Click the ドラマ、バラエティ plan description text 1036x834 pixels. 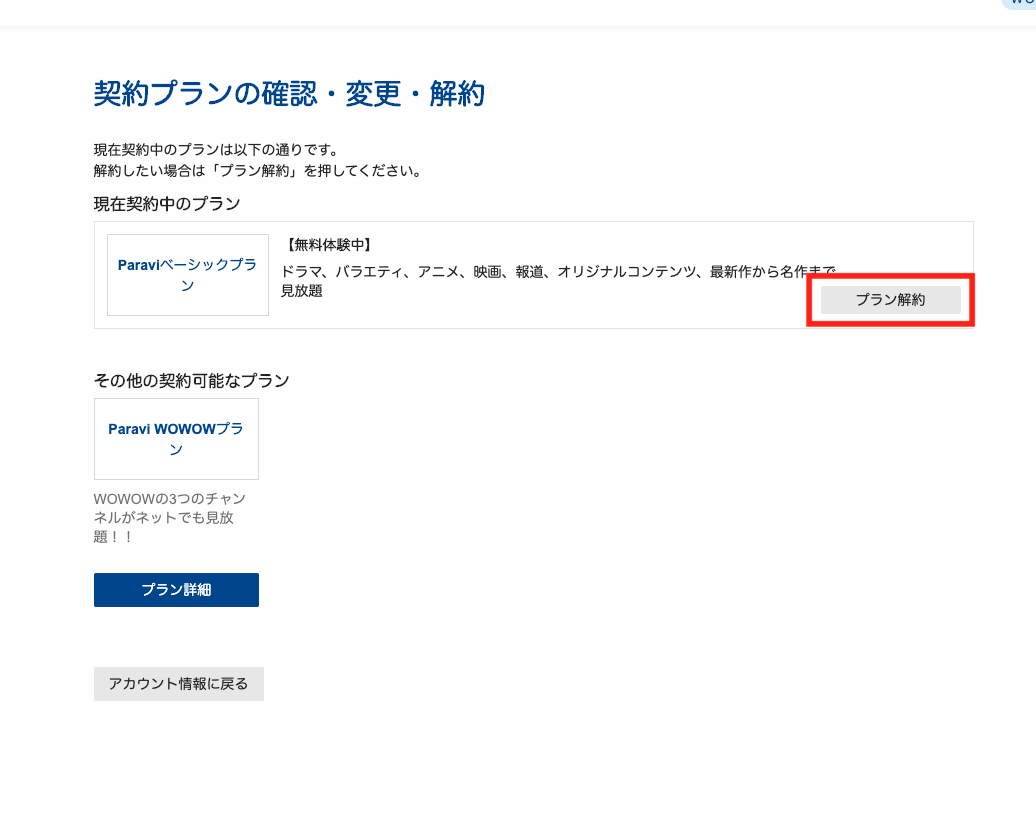(558, 281)
